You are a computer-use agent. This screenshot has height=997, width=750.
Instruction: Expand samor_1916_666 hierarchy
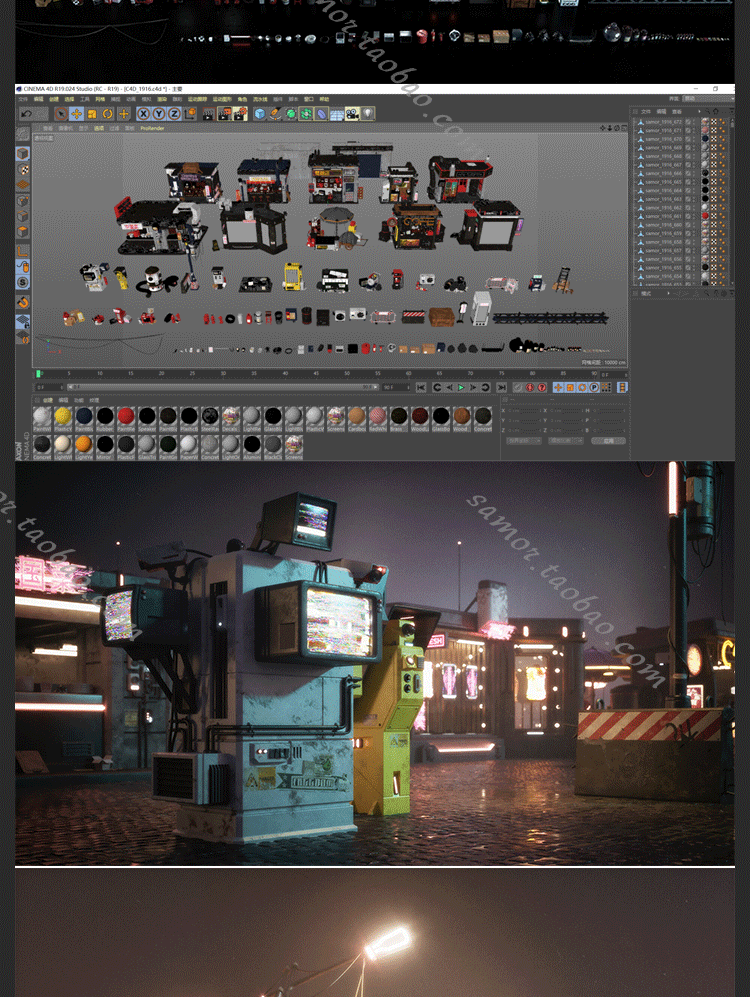pyautogui.click(x=635, y=174)
